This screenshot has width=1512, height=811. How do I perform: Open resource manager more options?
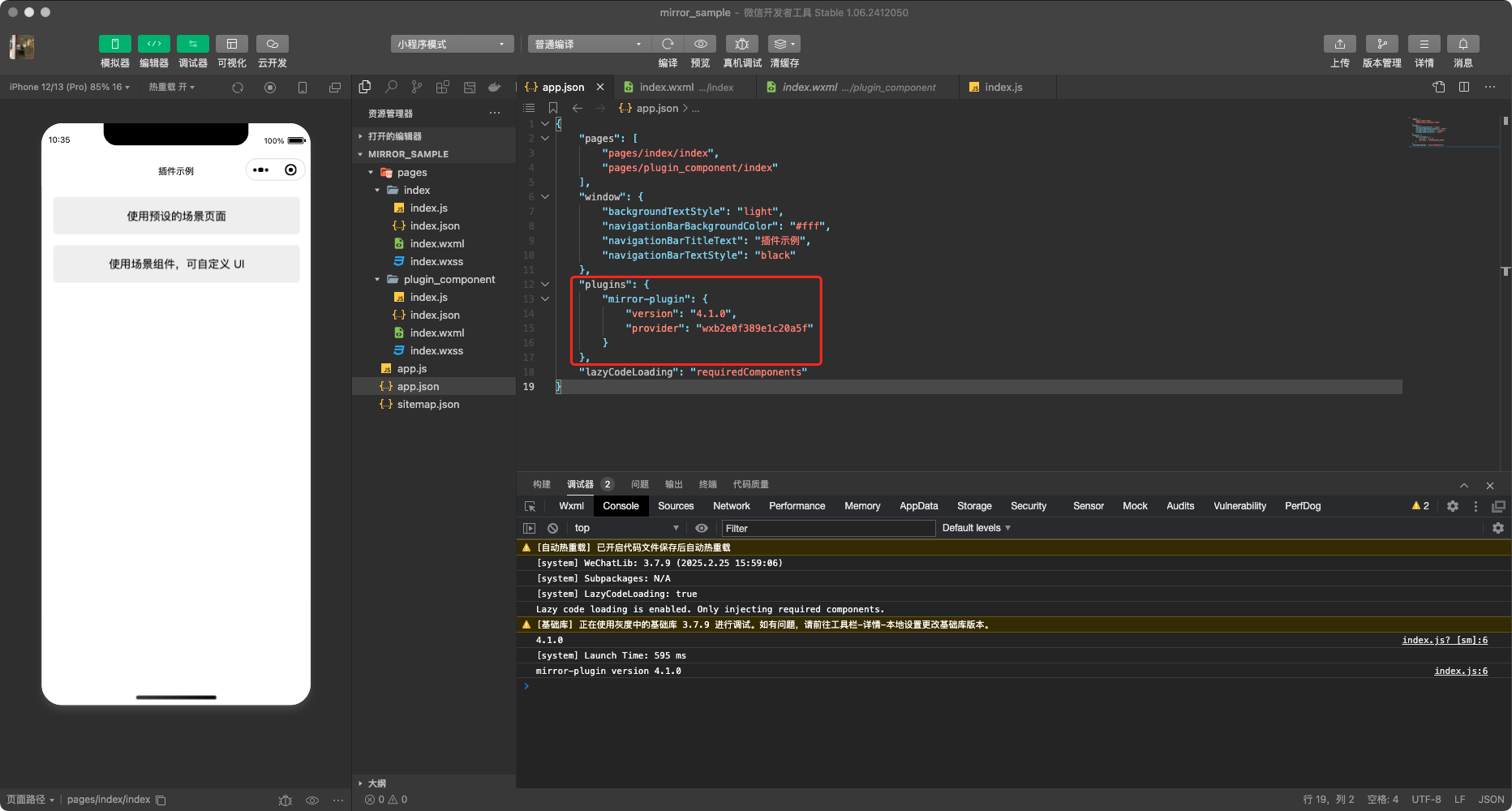tap(495, 114)
